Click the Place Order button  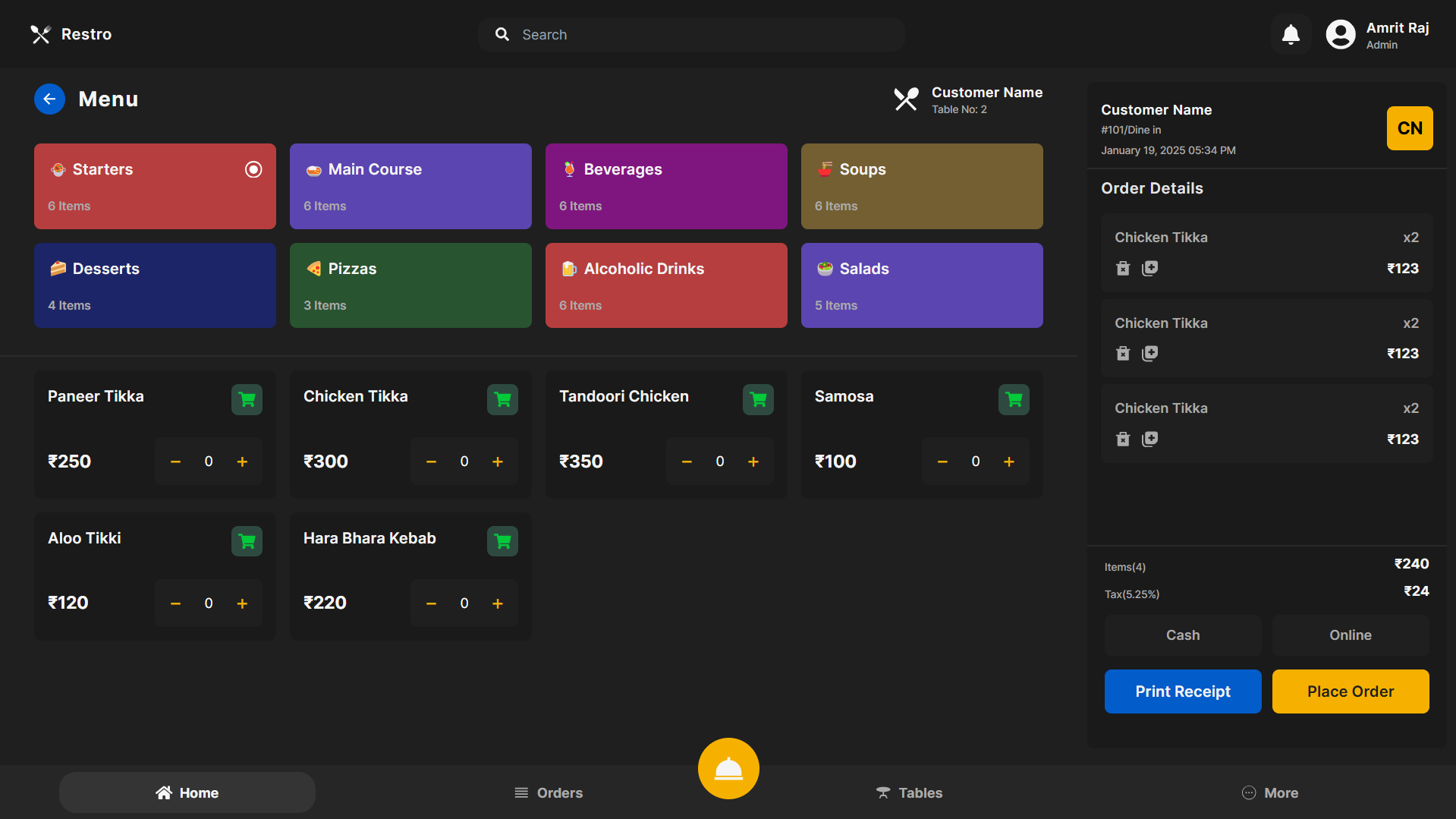coord(1350,691)
